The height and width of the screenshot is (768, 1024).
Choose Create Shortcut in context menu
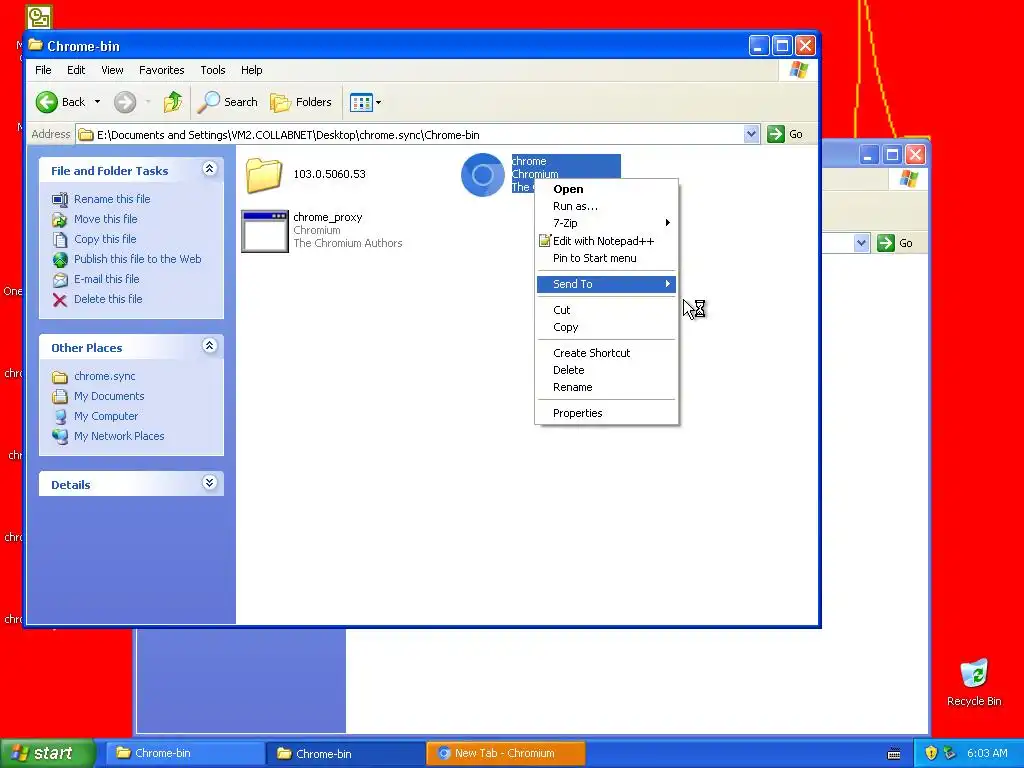[x=606, y=353]
